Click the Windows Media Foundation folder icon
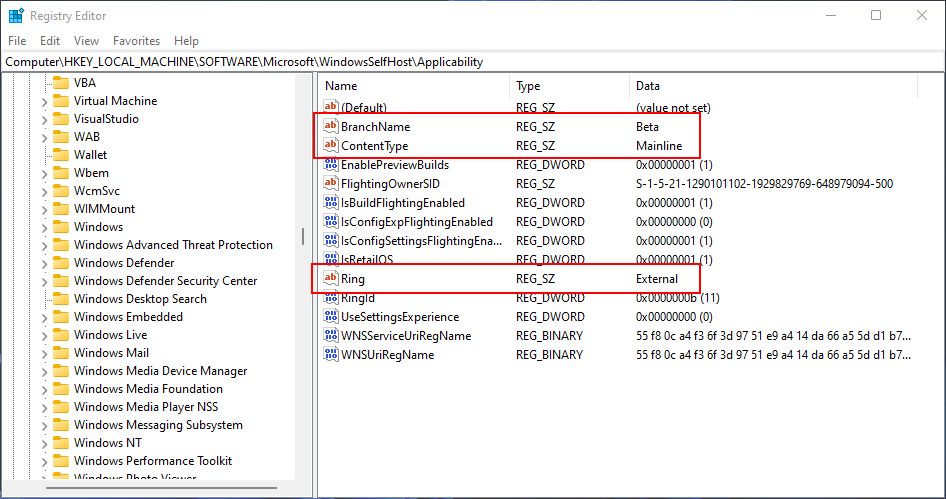 pyautogui.click(x=60, y=389)
